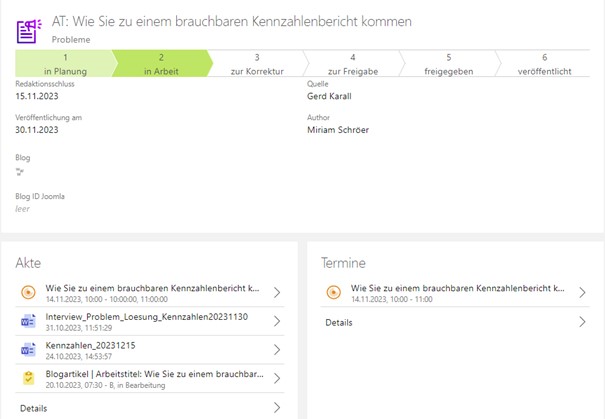
Task: Expand chevron of Kennzahlen_20231215 row
Action: click(277, 350)
